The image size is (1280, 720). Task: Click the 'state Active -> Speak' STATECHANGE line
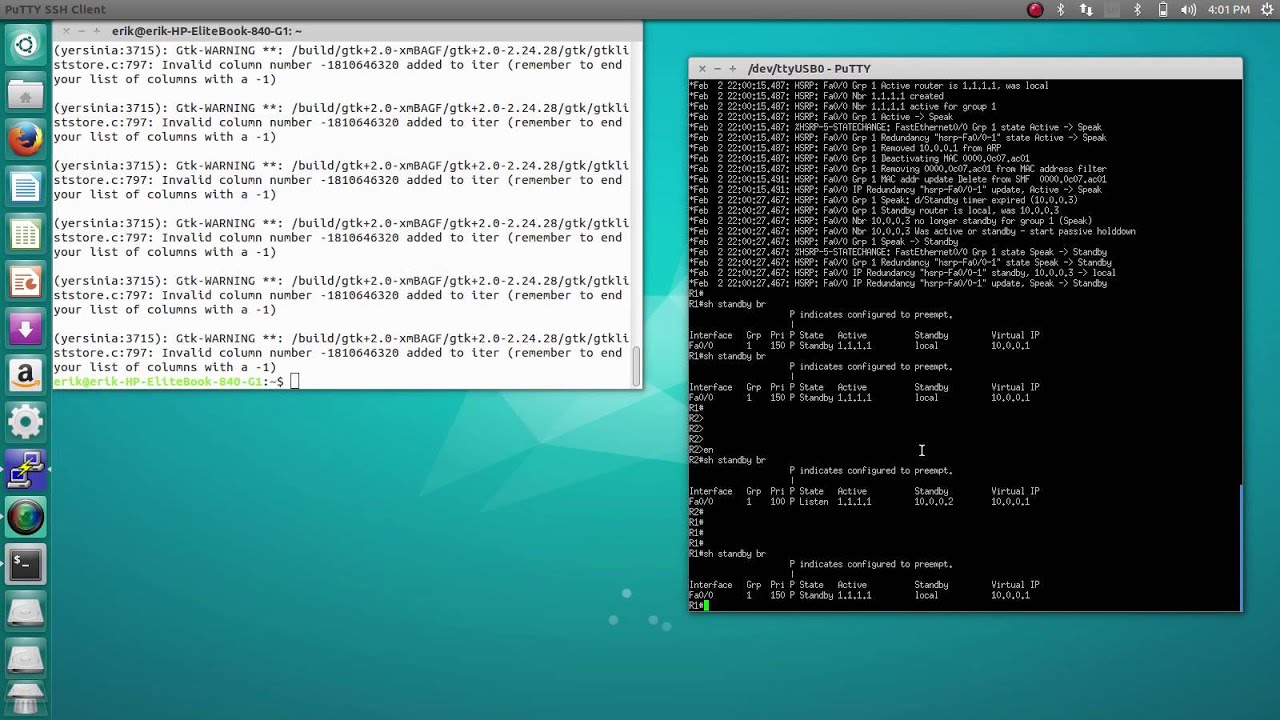tap(895, 127)
